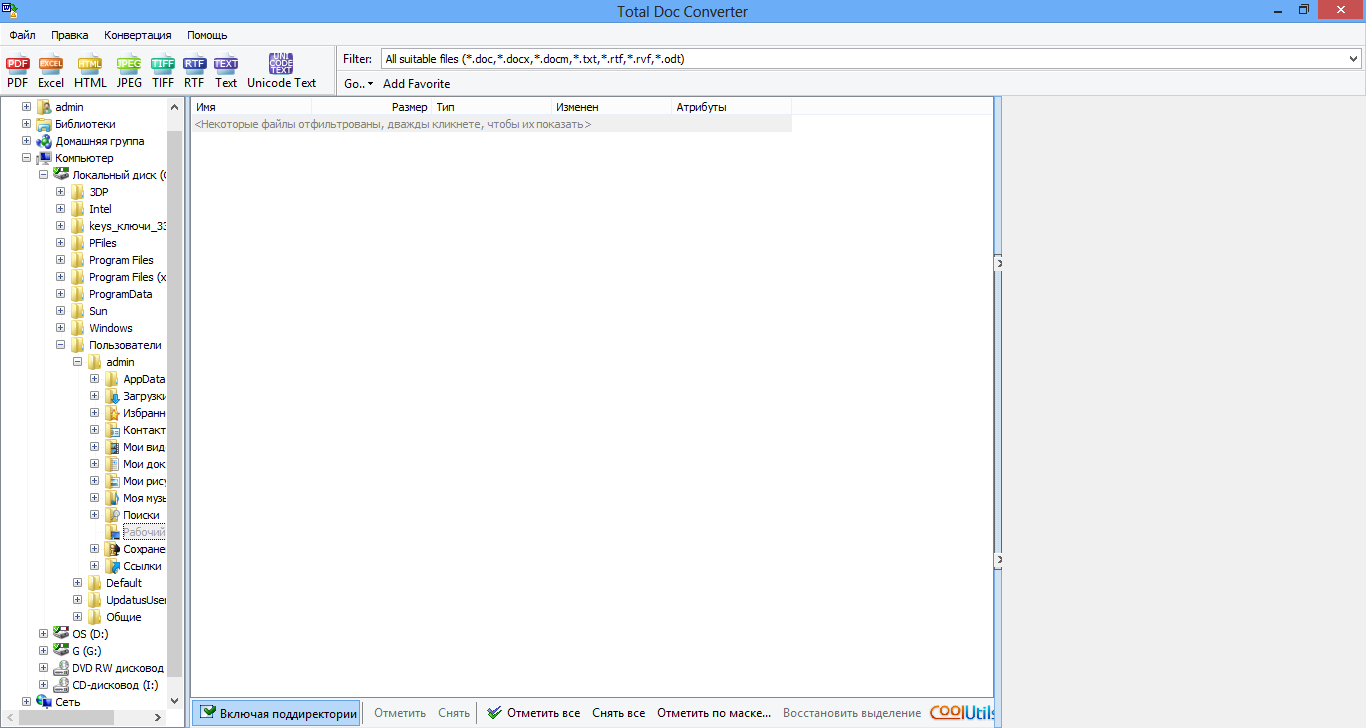Select the Сеть network icon
The image size is (1366, 728).
[x=44, y=702]
